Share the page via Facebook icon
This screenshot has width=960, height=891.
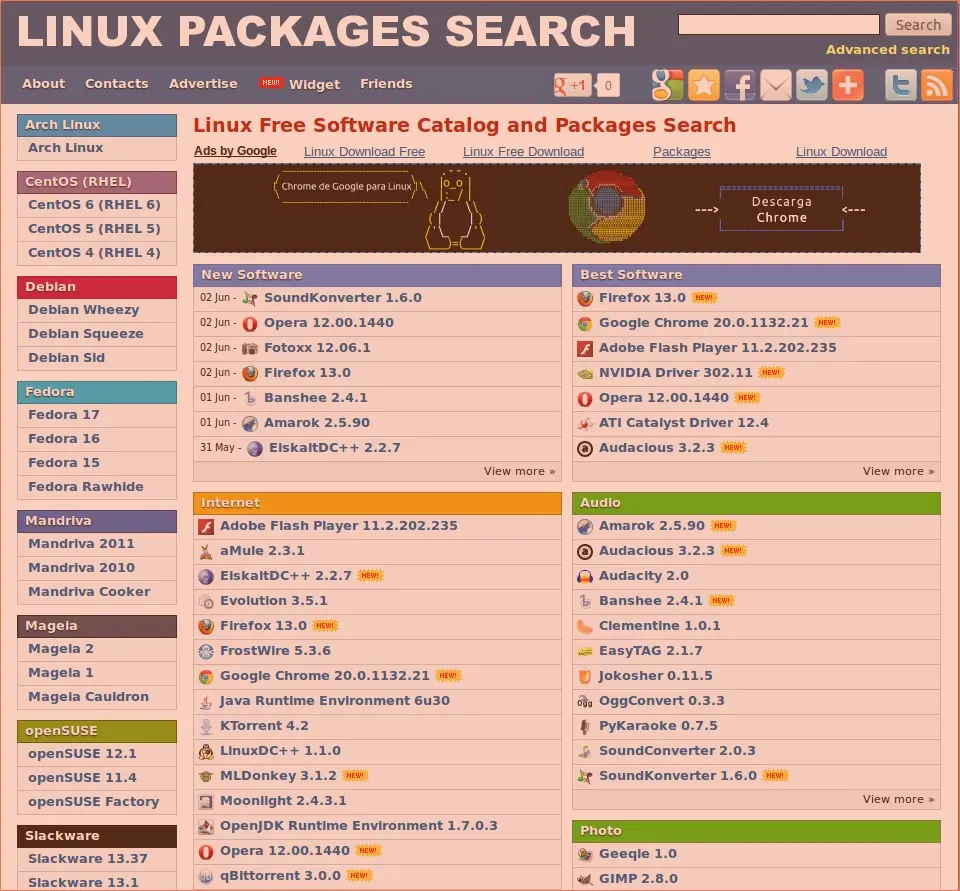(x=740, y=85)
